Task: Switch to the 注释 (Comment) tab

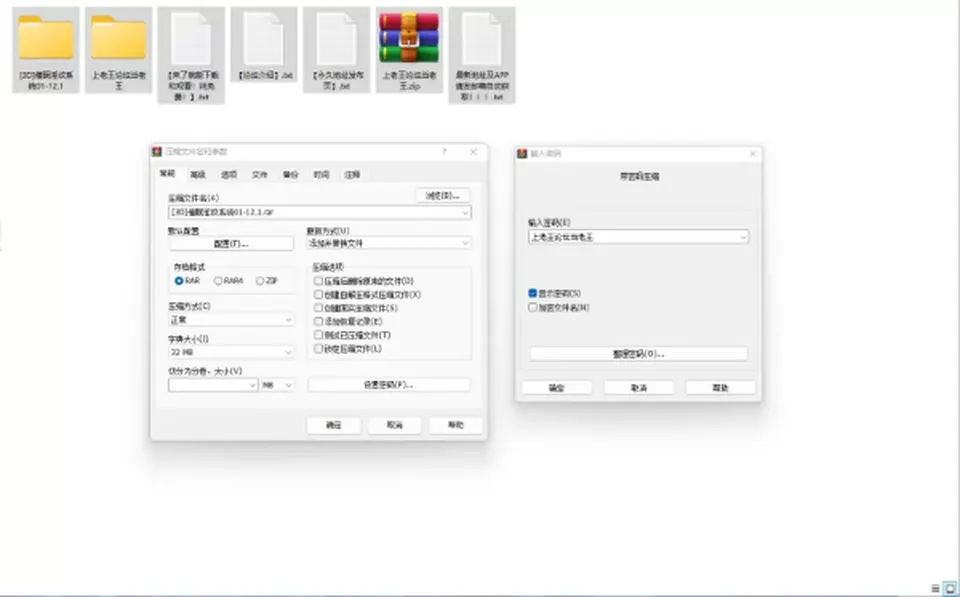Action: 352,175
